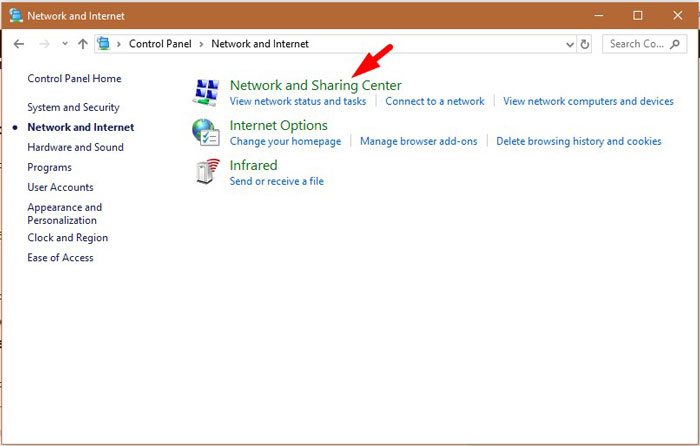Open User Accounts category
Image resolution: width=700 pixels, height=446 pixels.
tap(60, 188)
